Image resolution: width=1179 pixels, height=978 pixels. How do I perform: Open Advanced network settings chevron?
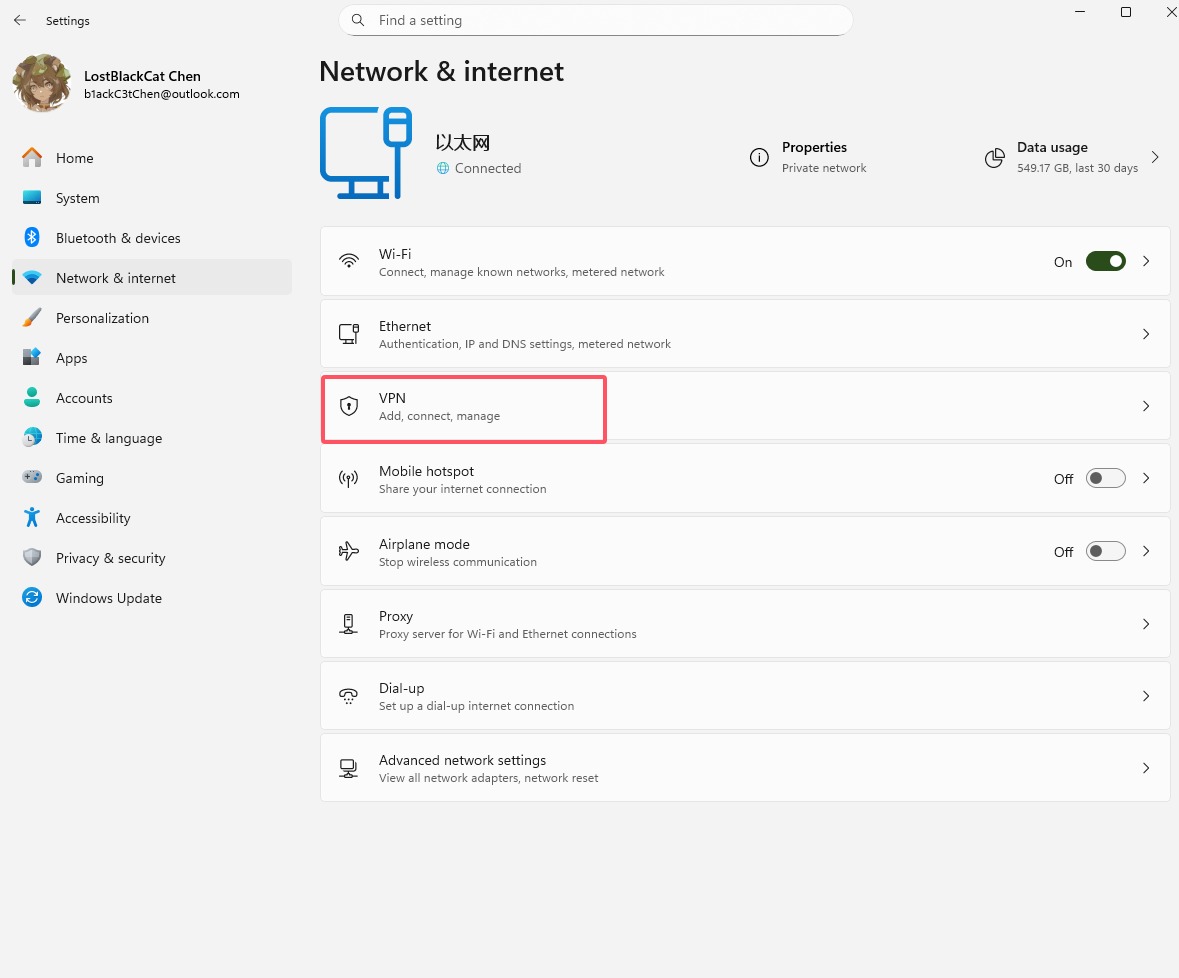1146,768
